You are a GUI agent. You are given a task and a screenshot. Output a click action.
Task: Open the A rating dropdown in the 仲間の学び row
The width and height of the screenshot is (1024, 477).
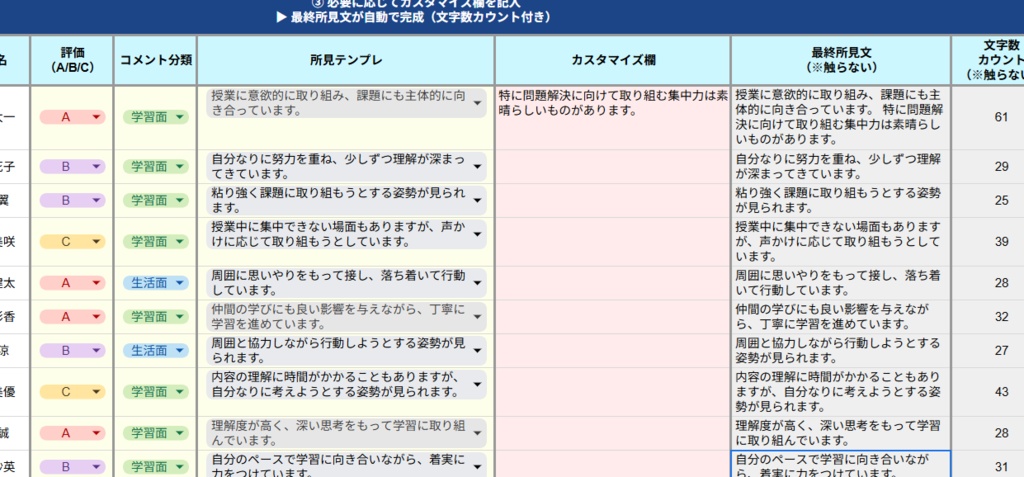[x=72, y=317]
